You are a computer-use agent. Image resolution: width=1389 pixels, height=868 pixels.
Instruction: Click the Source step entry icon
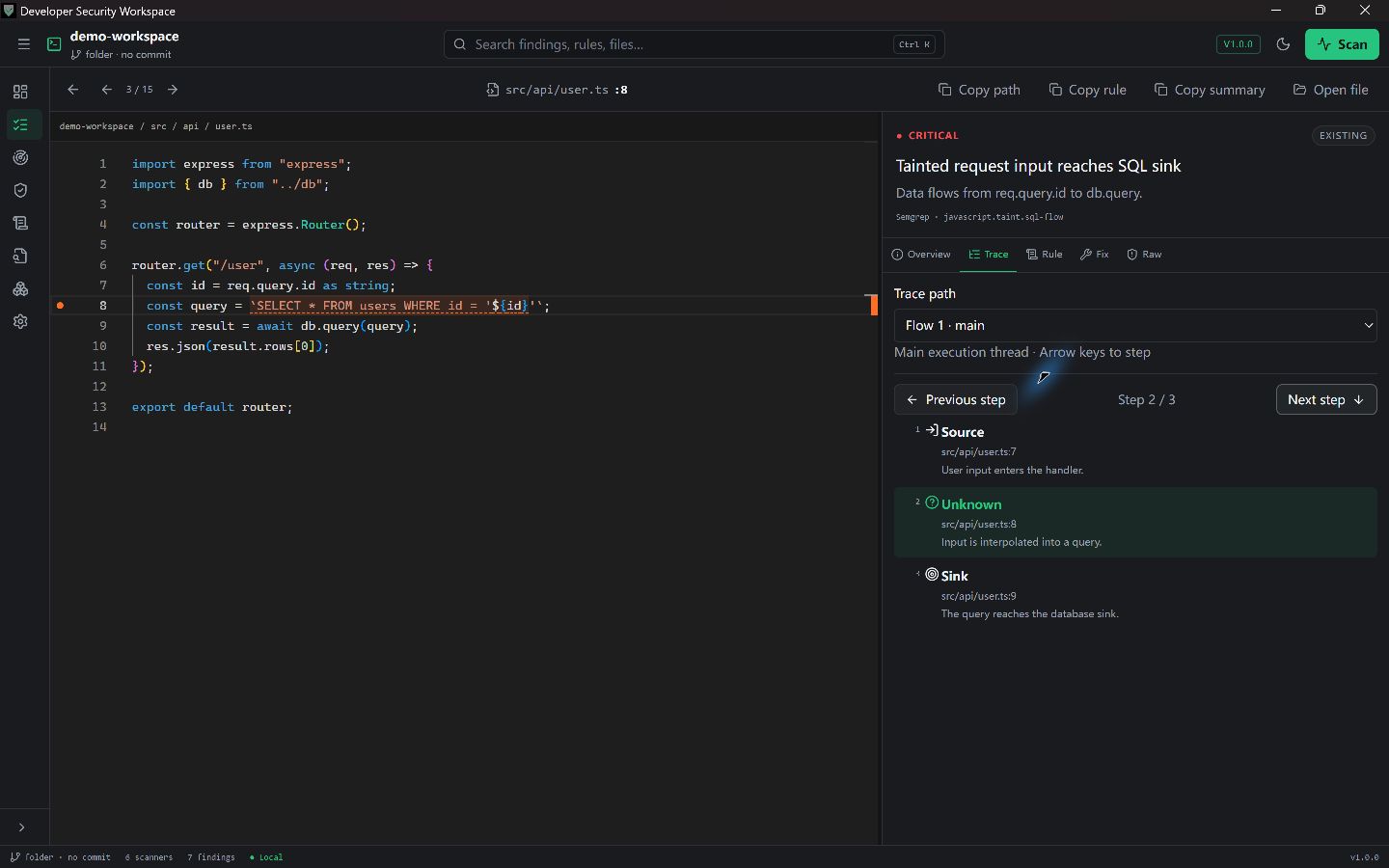click(932, 431)
